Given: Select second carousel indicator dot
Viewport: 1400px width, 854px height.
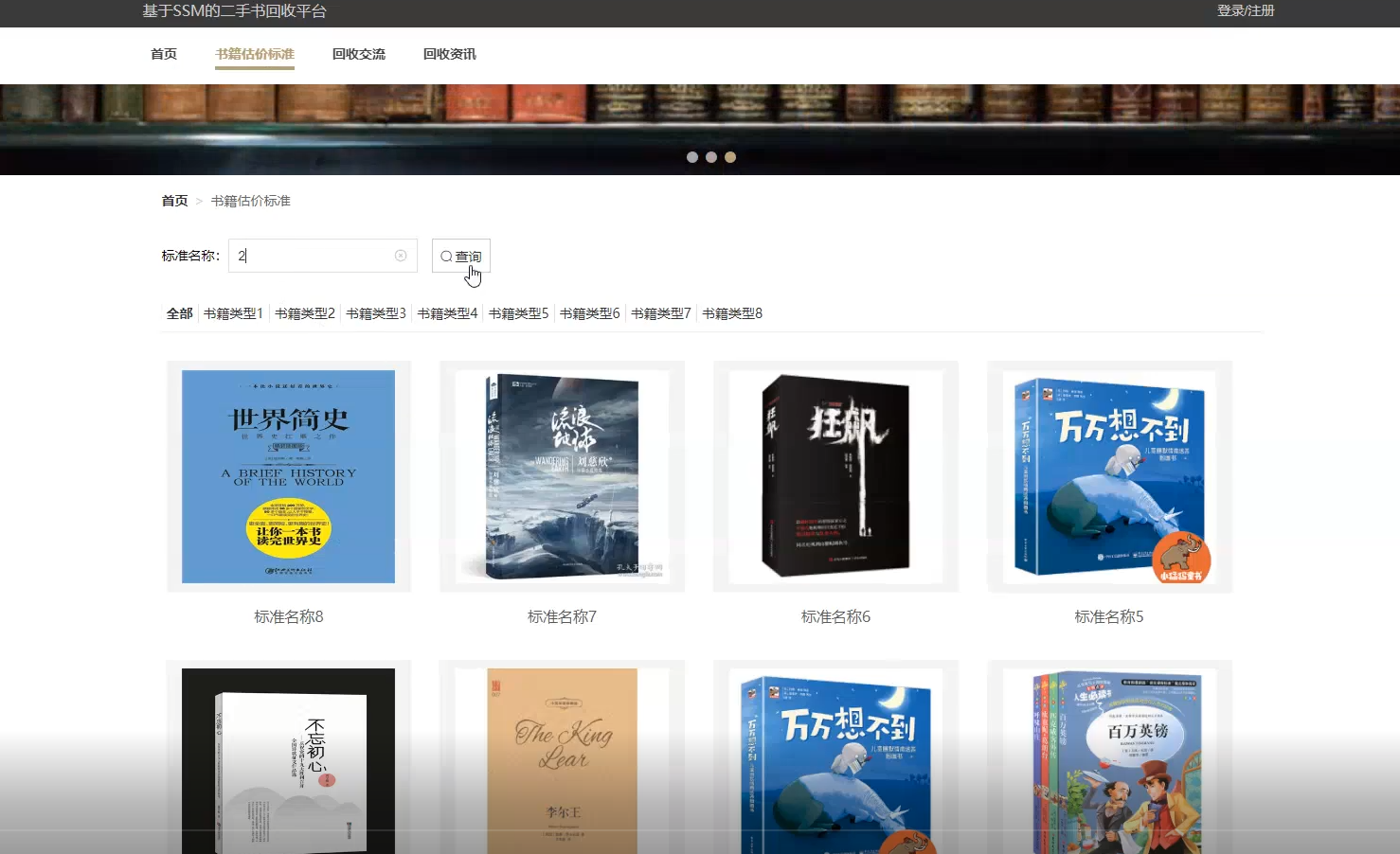Looking at the screenshot, I should click(711, 157).
